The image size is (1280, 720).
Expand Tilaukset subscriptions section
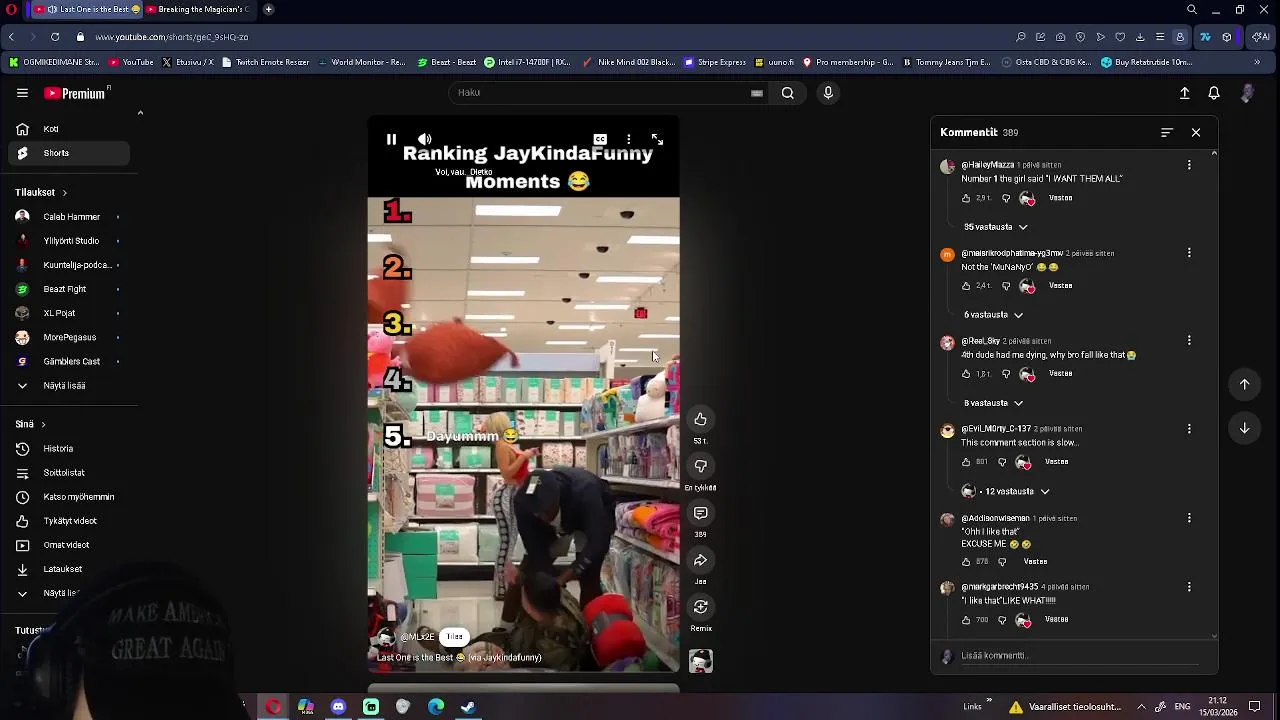click(41, 192)
